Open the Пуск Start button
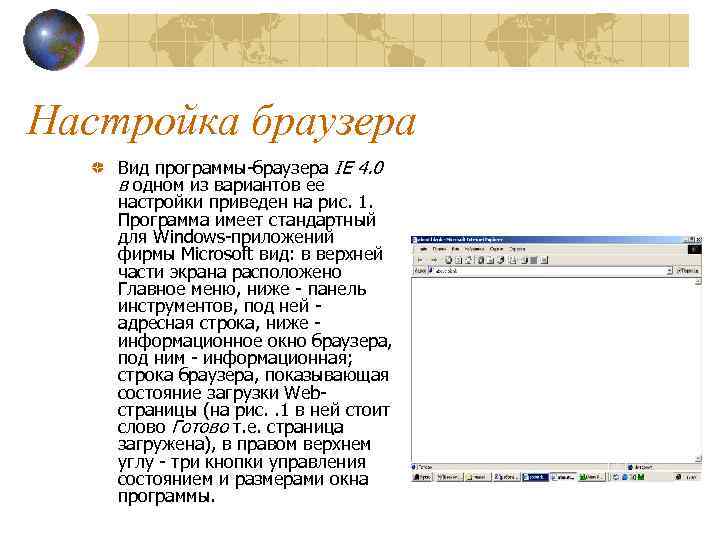This screenshot has height=540, width=720. coord(423,478)
